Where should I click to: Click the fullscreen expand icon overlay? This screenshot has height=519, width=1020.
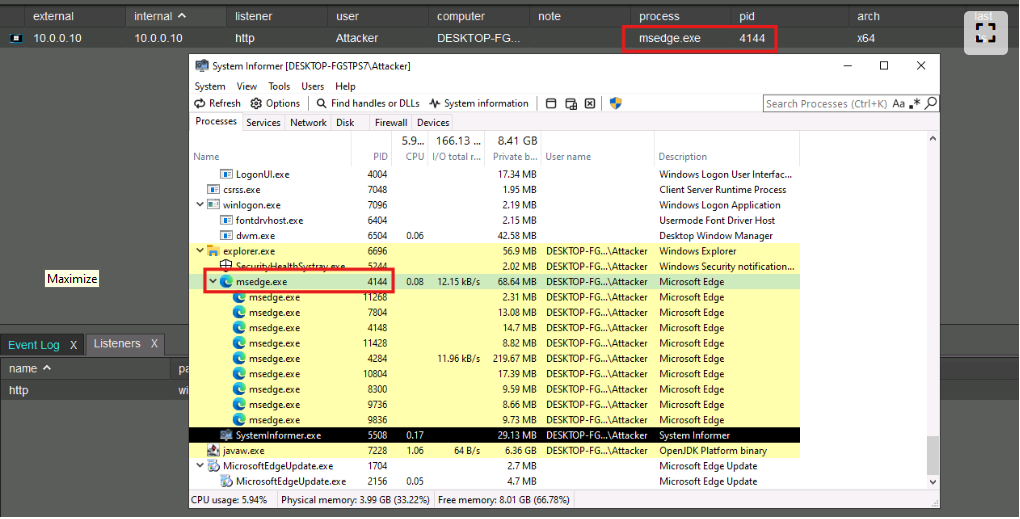(x=986, y=33)
